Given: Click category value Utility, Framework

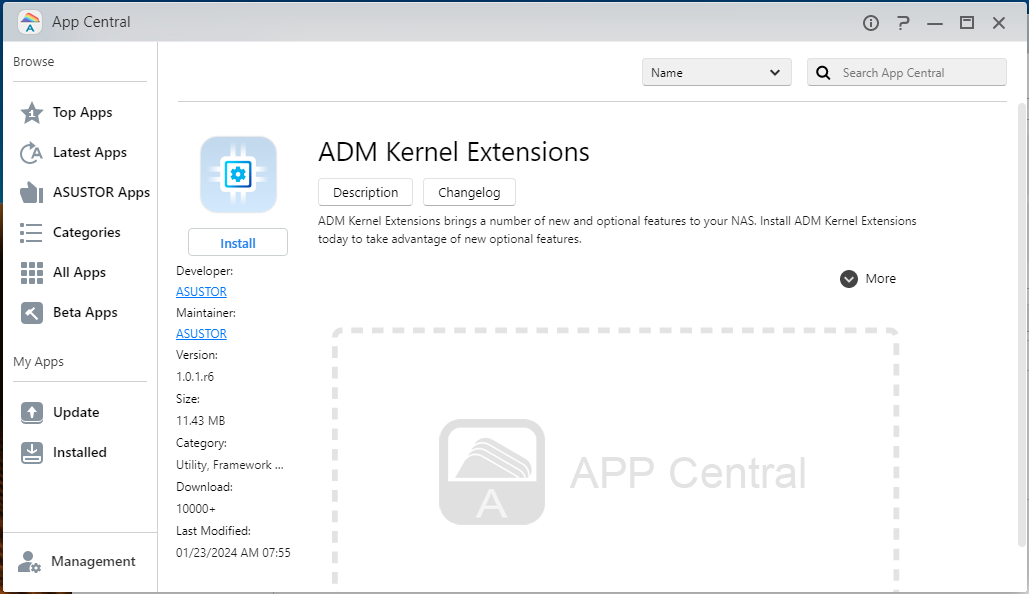Looking at the screenshot, I should 230,465.
